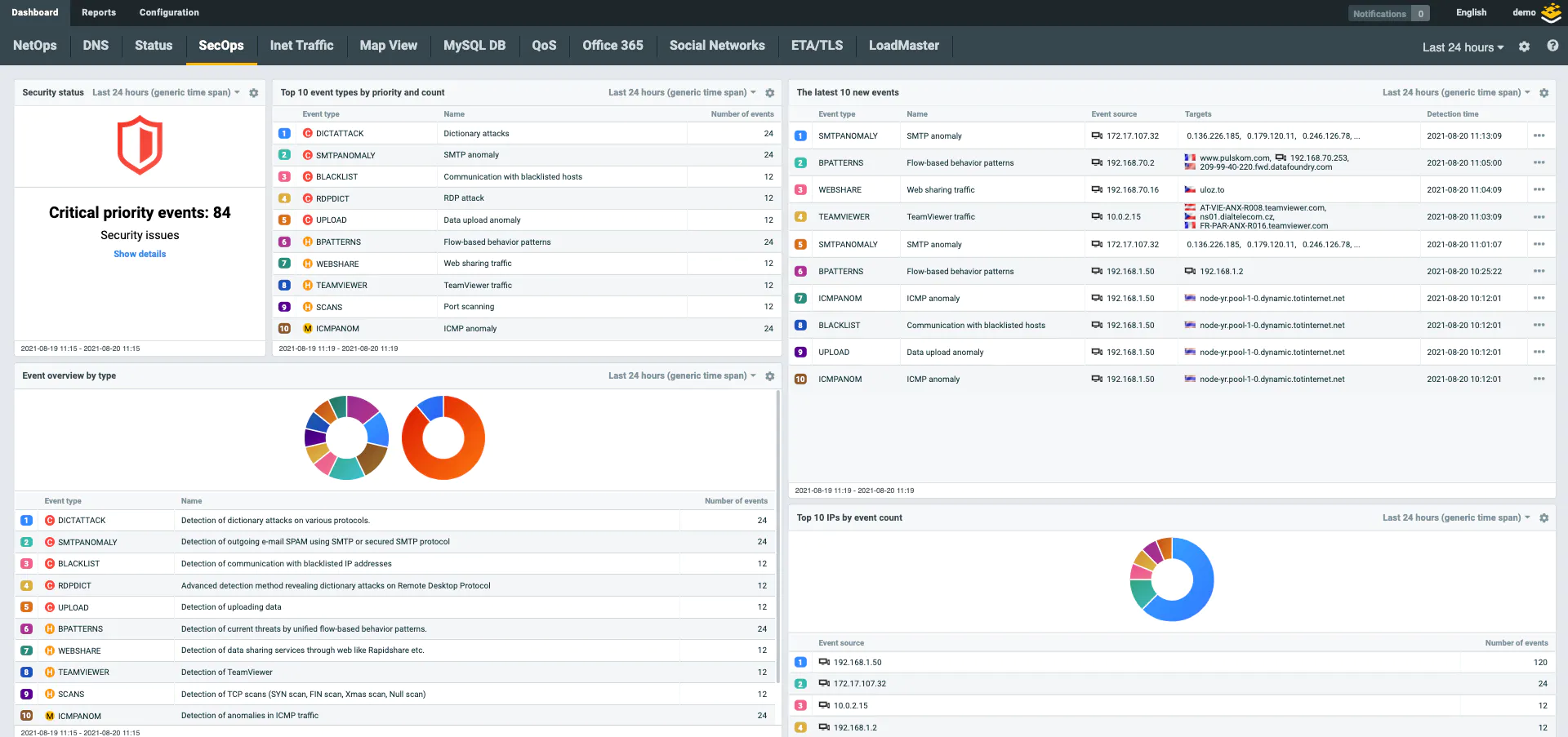This screenshot has height=737, width=1568.
Task: Click the host icon next to 172.17.107.32
Action: click(x=1095, y=135)
